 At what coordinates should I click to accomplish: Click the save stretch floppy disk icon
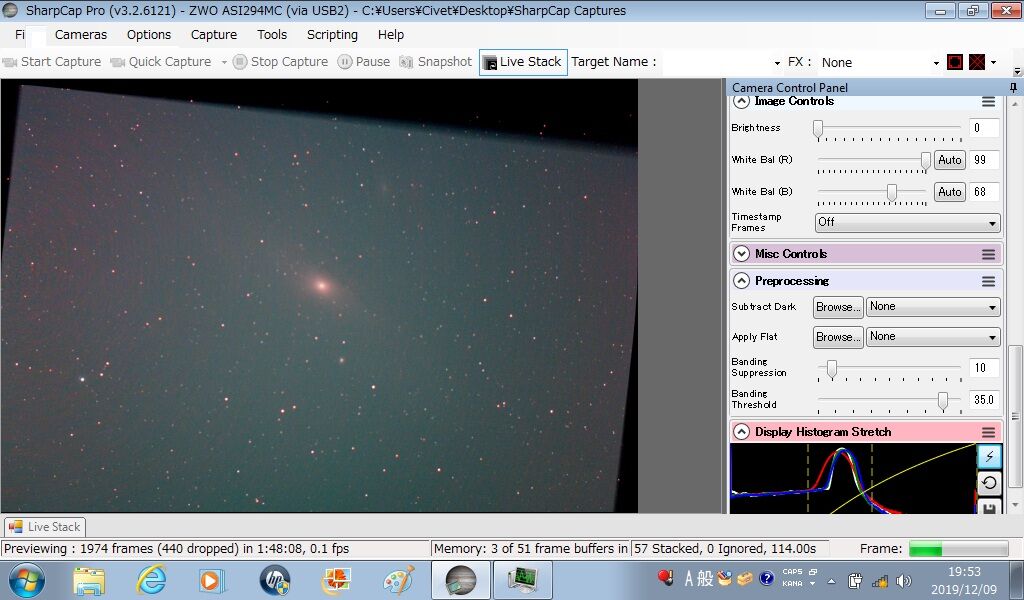coord(989,507)
